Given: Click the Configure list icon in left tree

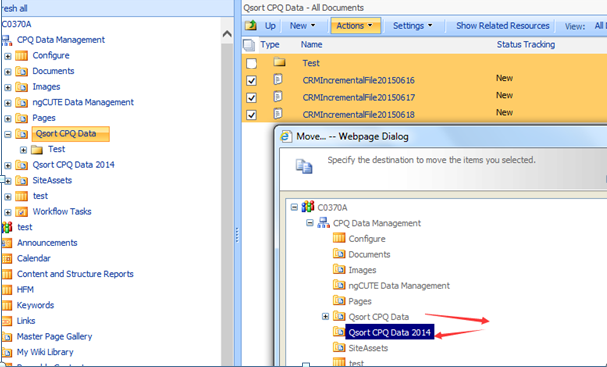Looking at the screenshot, I should click(x=21, y=56).
